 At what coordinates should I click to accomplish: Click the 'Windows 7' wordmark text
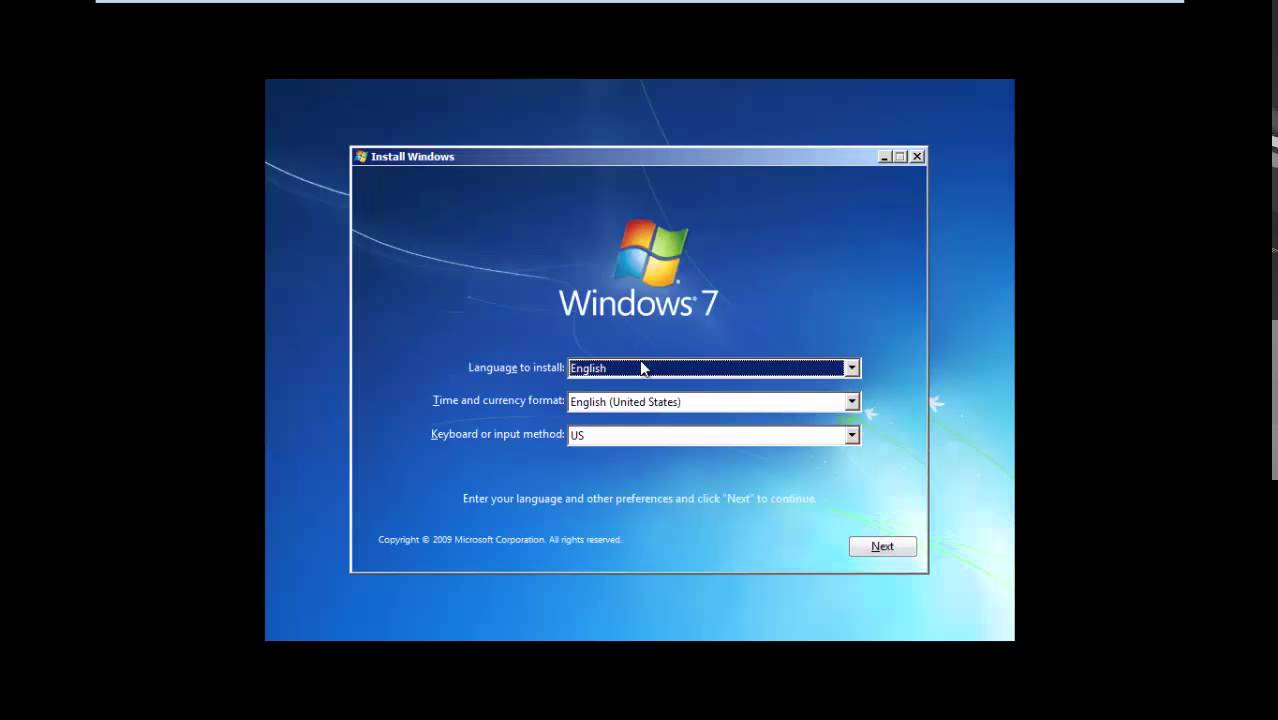point(638,303)
